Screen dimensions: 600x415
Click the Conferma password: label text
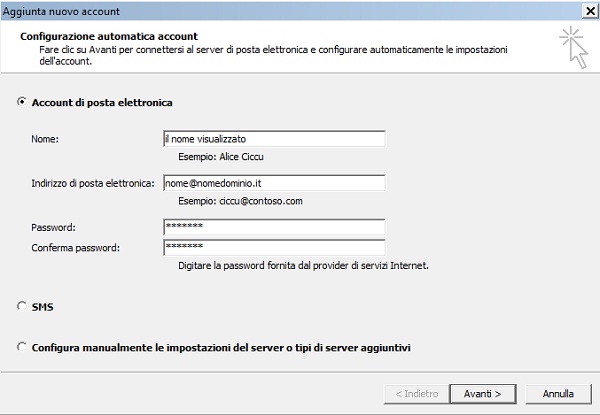(x=75, y=248)
